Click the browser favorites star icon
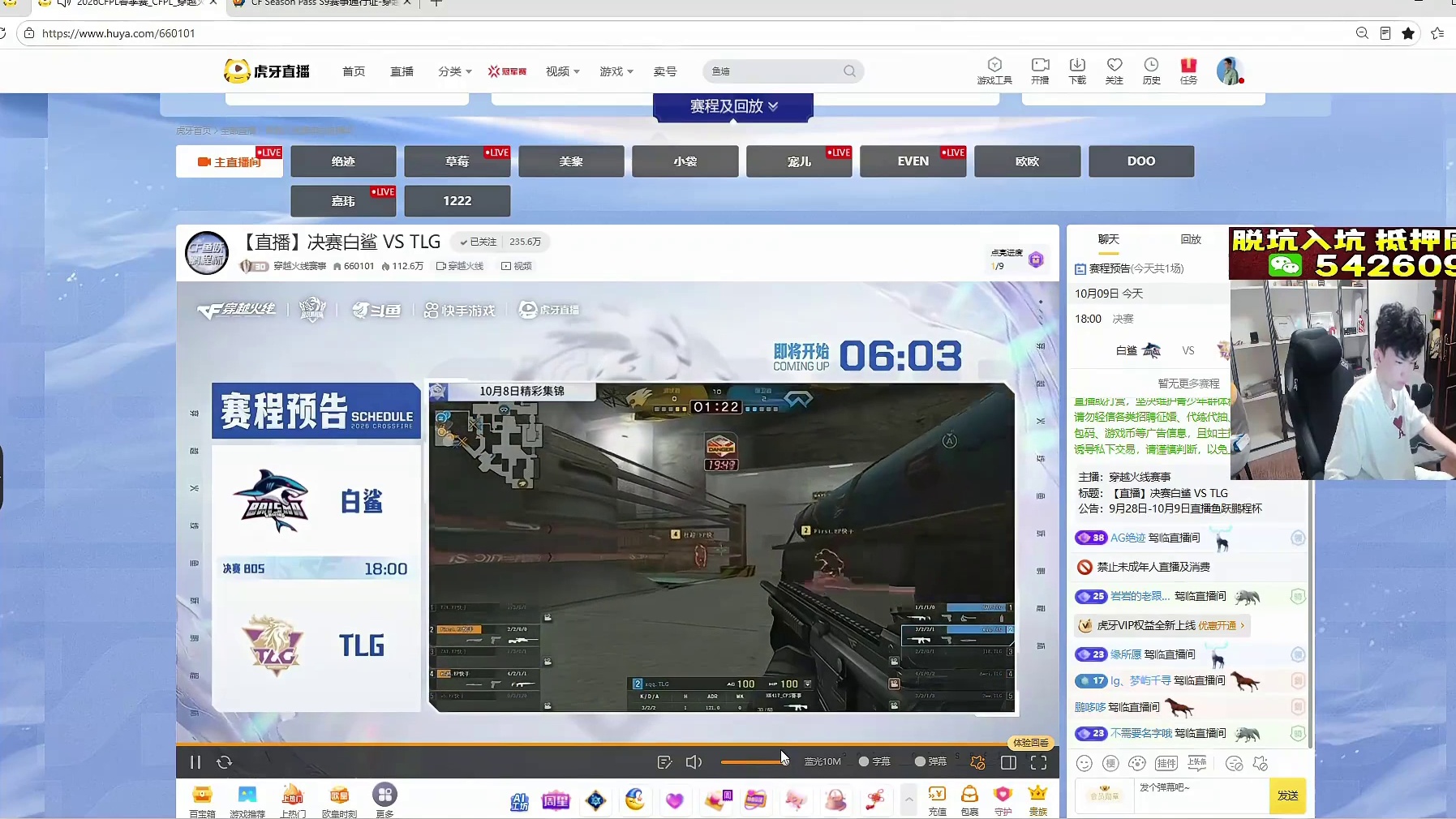Image resolution: width=1456 pixels, height=819 pixels. click(1408, 33)
